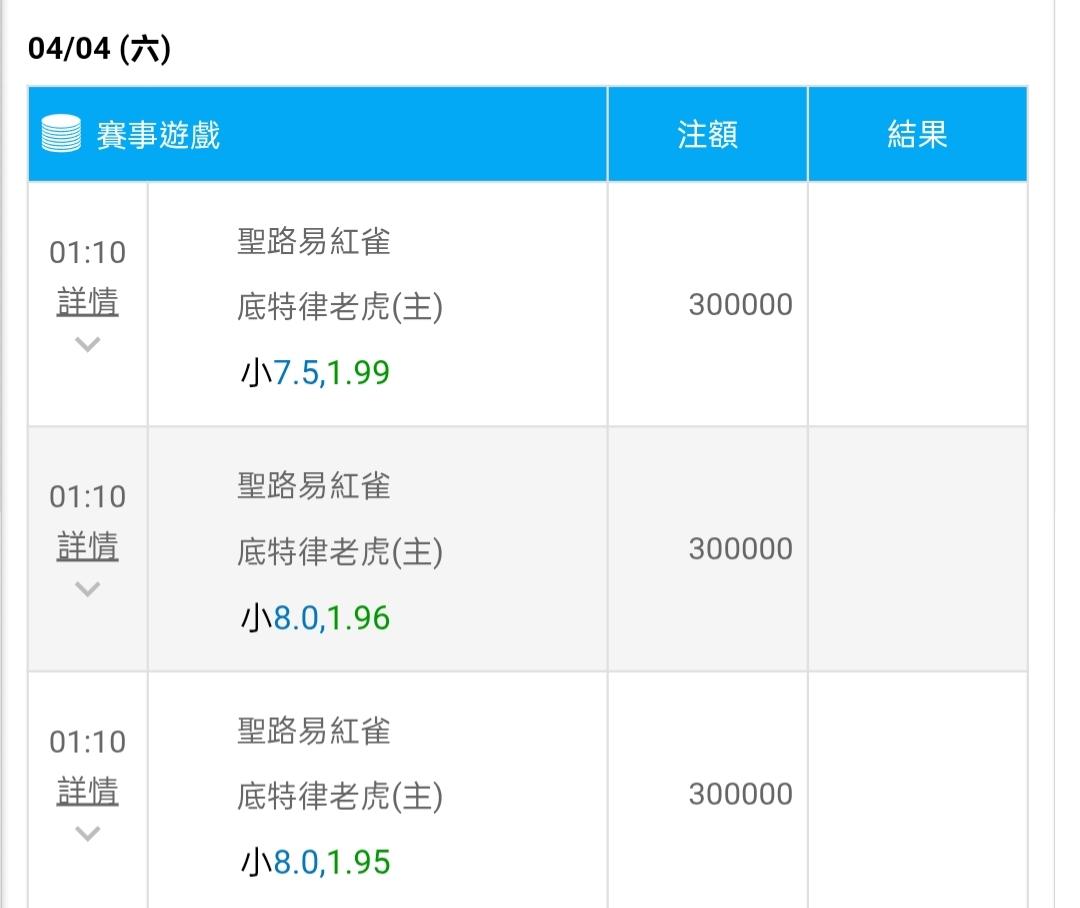Click 300000 amount beside the 1.95 bet
Viewport: 1080px width, 908px height.
point(740,794)
